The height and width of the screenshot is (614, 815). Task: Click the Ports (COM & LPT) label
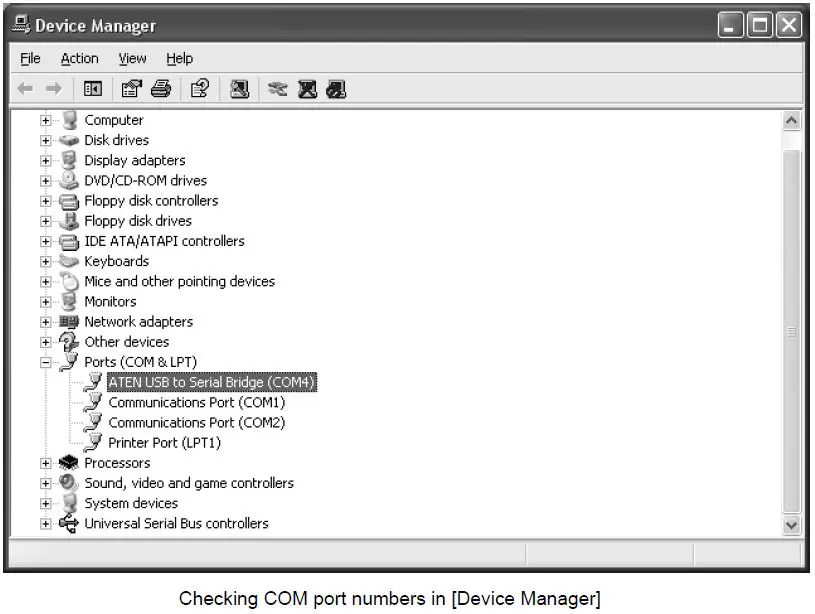141,362
